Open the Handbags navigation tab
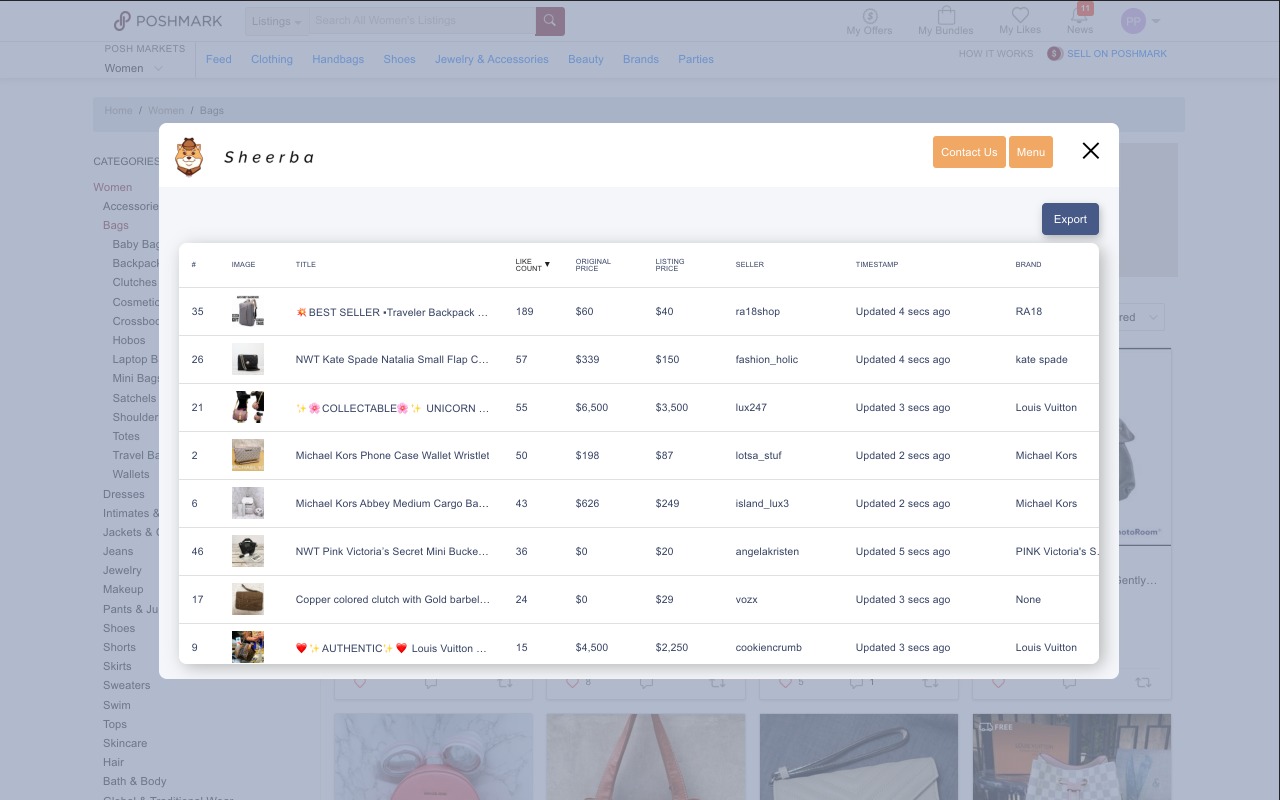The height and width of the screenshot is (800, 1280). coord(338,59)
